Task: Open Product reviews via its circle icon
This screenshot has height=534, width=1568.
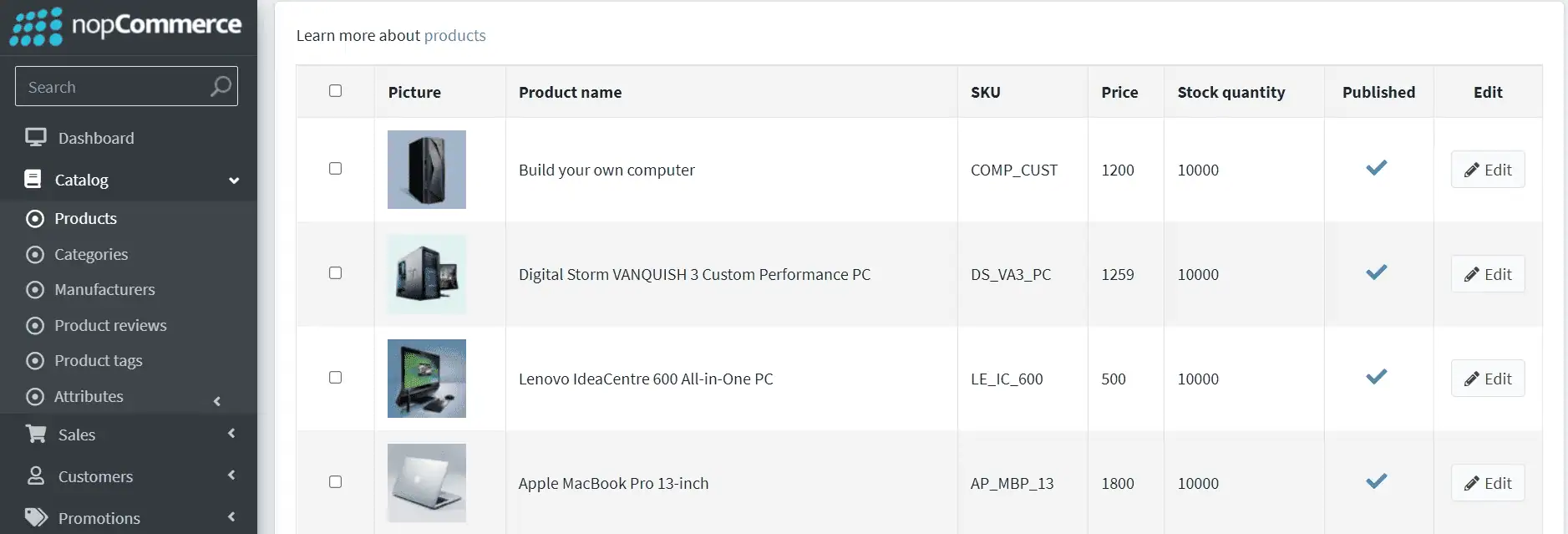Action: (x=34, y=325)
